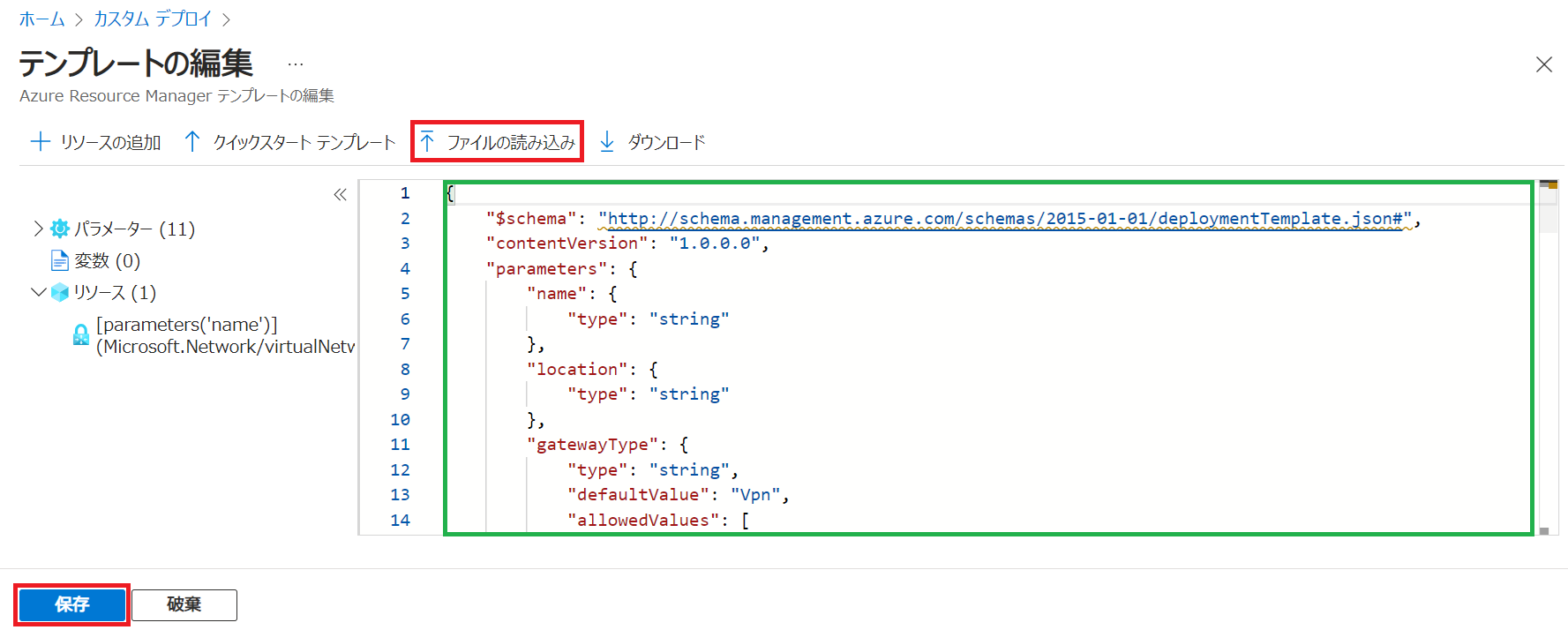Click ファイルの読み込み to load a file
This screenshot has height=630, width=1568.
pyautogui.click(x=511, y=142)
